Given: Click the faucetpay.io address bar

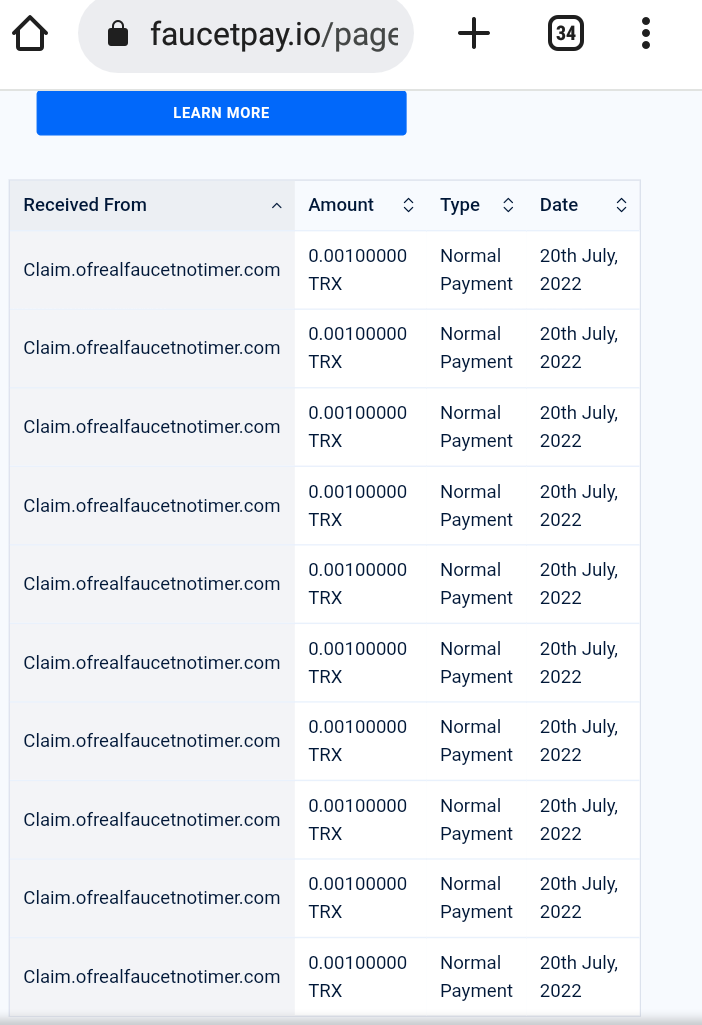Looking at the screenshot, I should click(x=246, y=34).
